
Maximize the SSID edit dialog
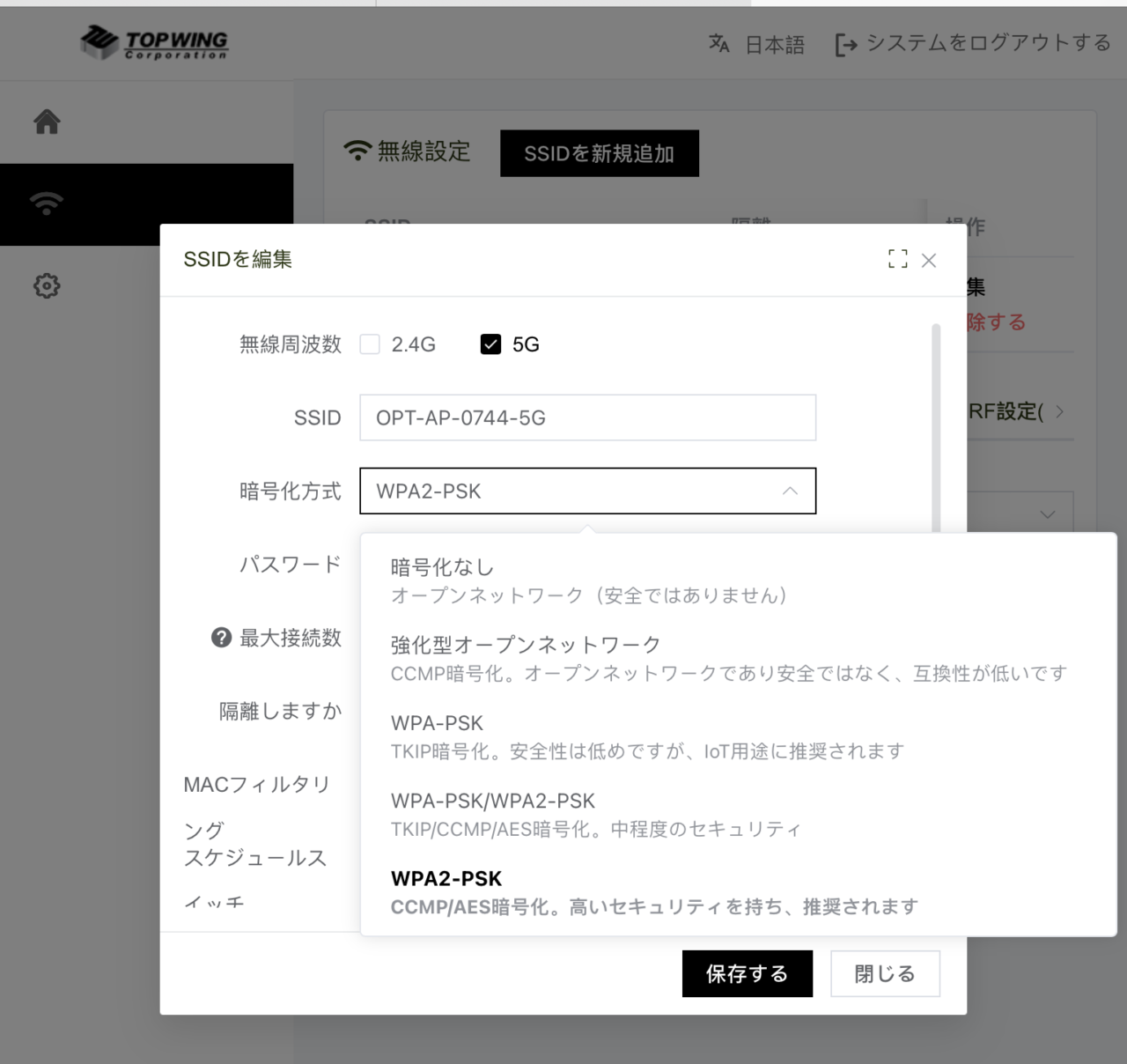tap(897, 259)
